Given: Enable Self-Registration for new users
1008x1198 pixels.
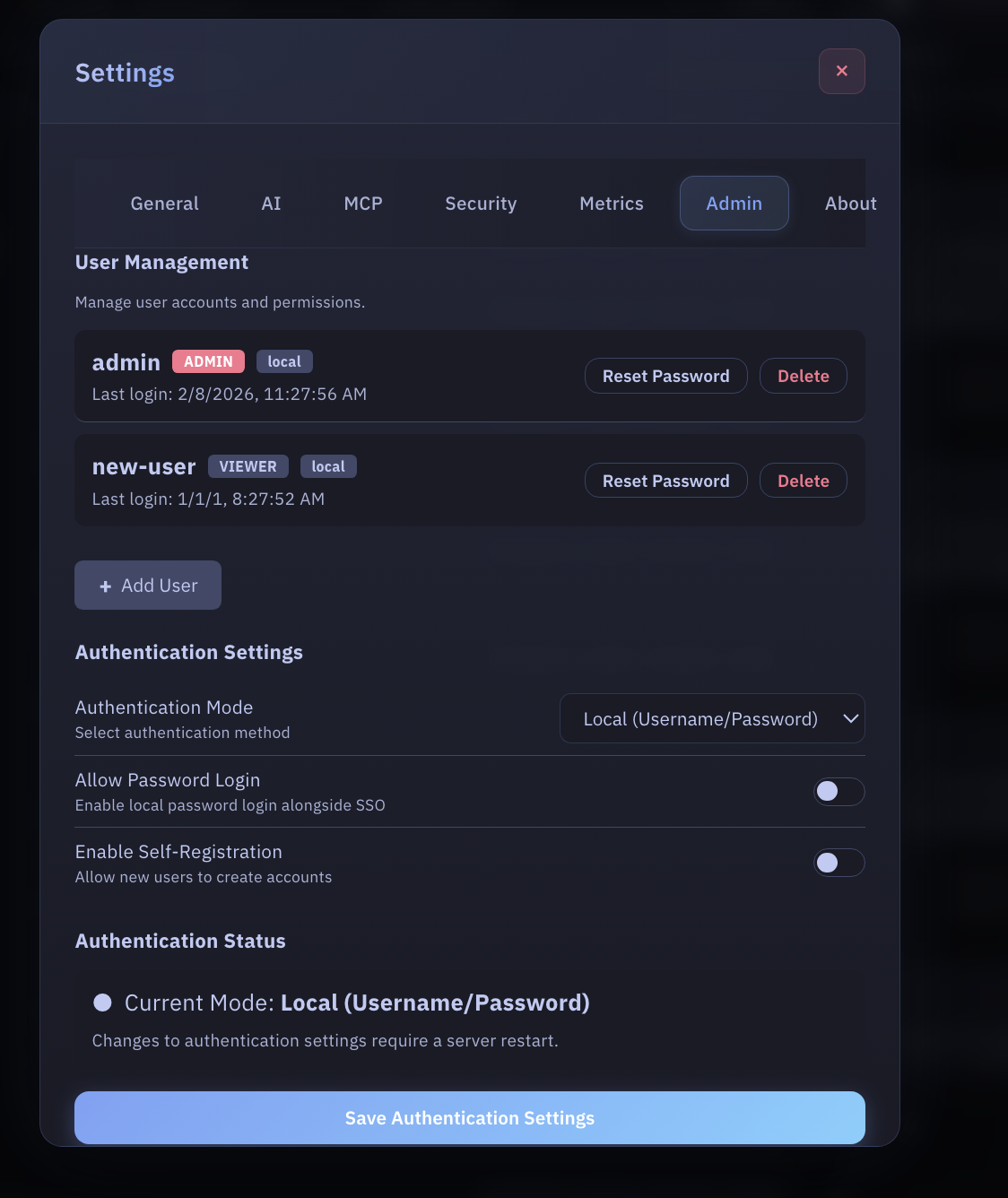Looking at the screenshot, I should pyautogui.click(x=839, y=862).
